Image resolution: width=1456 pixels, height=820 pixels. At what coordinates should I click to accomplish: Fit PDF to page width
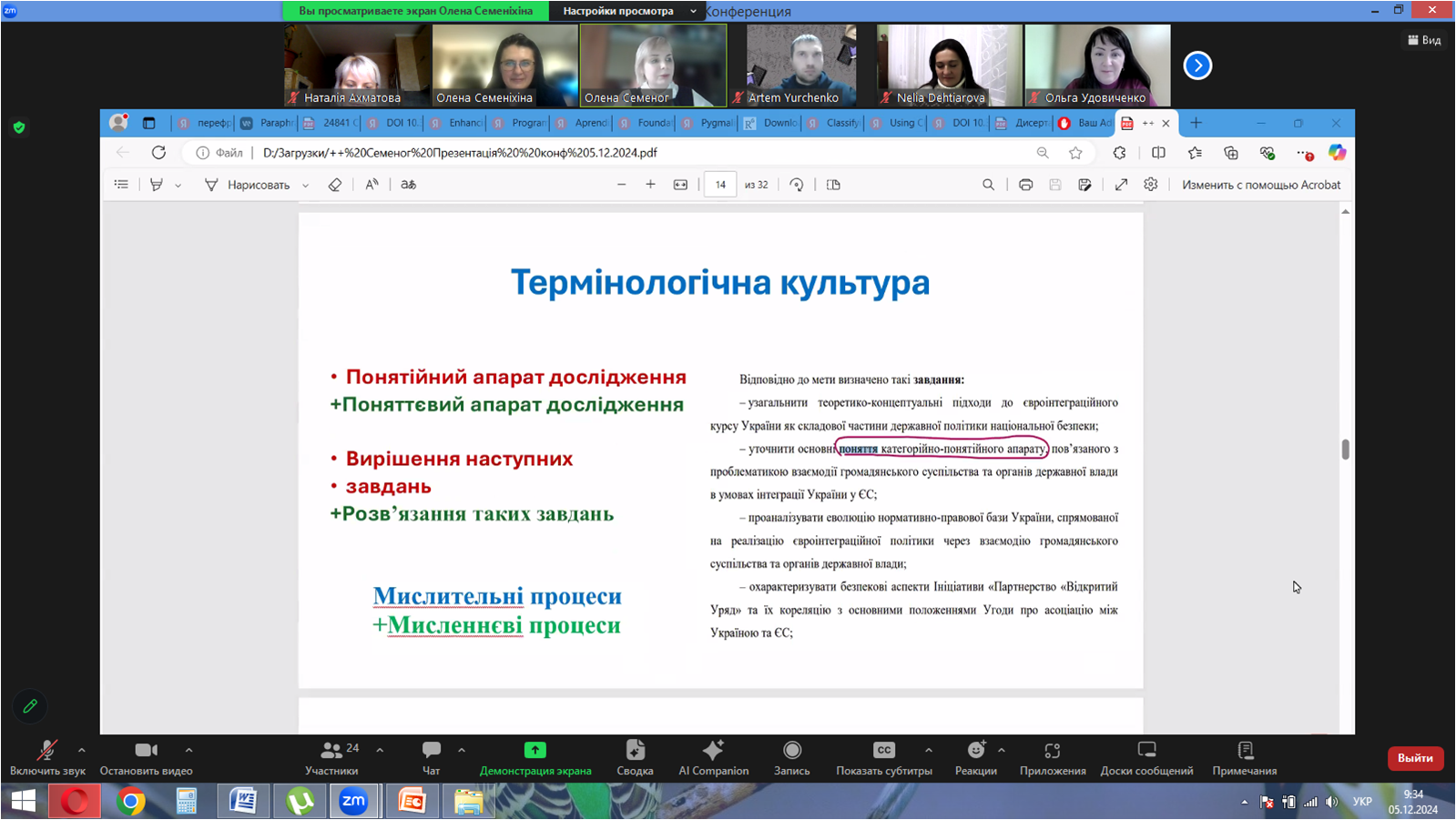680,185
